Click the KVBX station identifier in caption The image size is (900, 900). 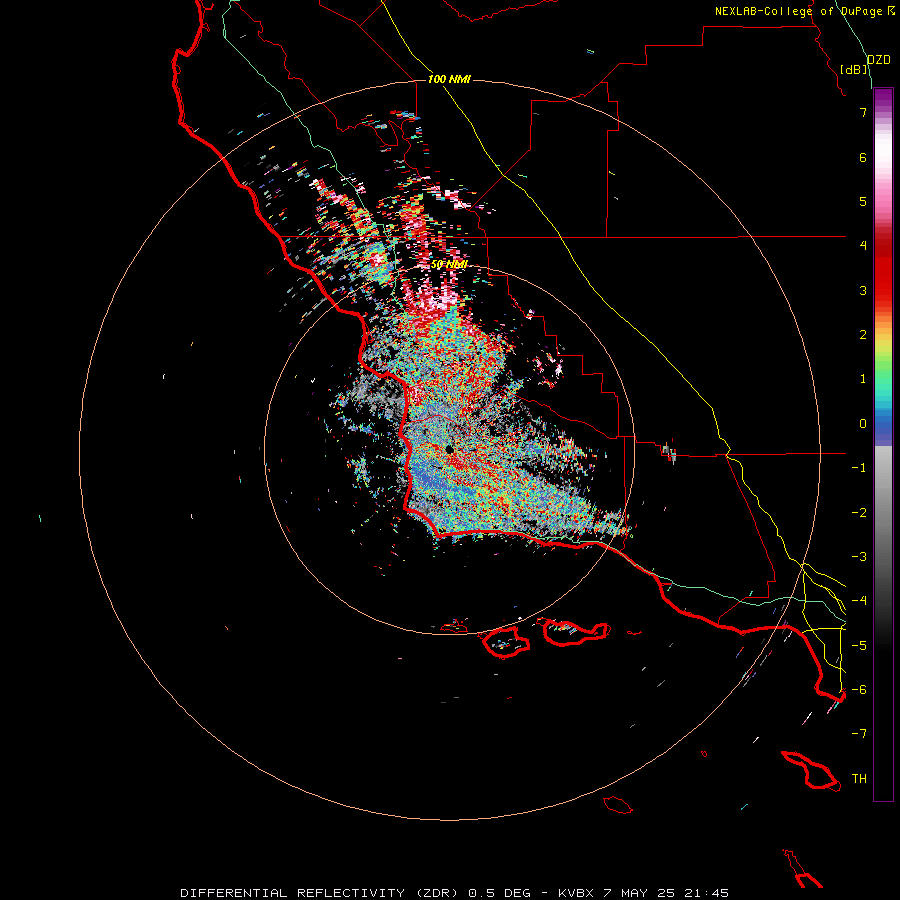pos(576,893)
